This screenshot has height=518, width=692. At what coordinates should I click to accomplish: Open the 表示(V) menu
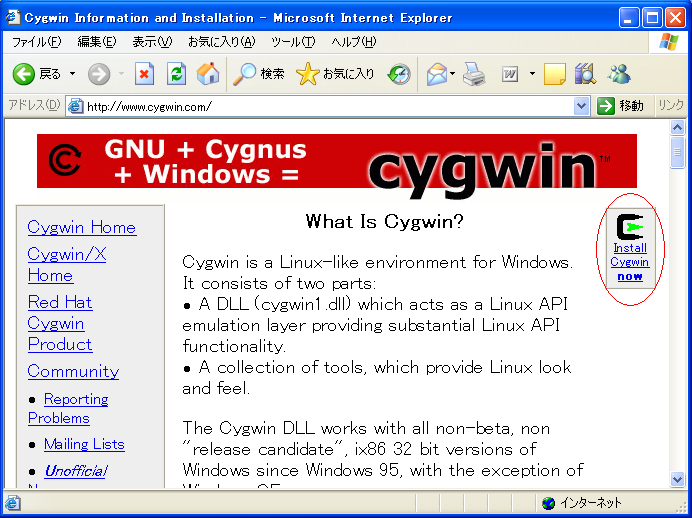[152, 42]
